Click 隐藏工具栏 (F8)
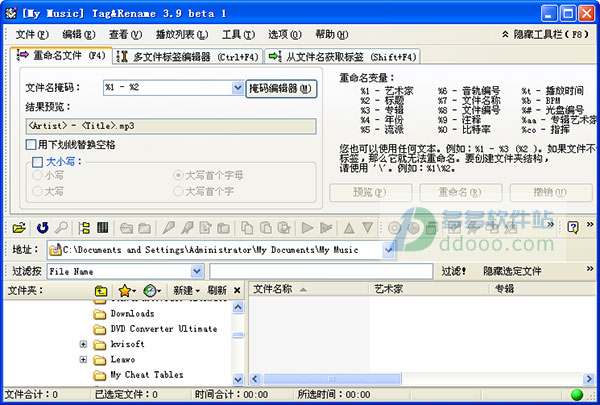 click(x=545, y=34)
